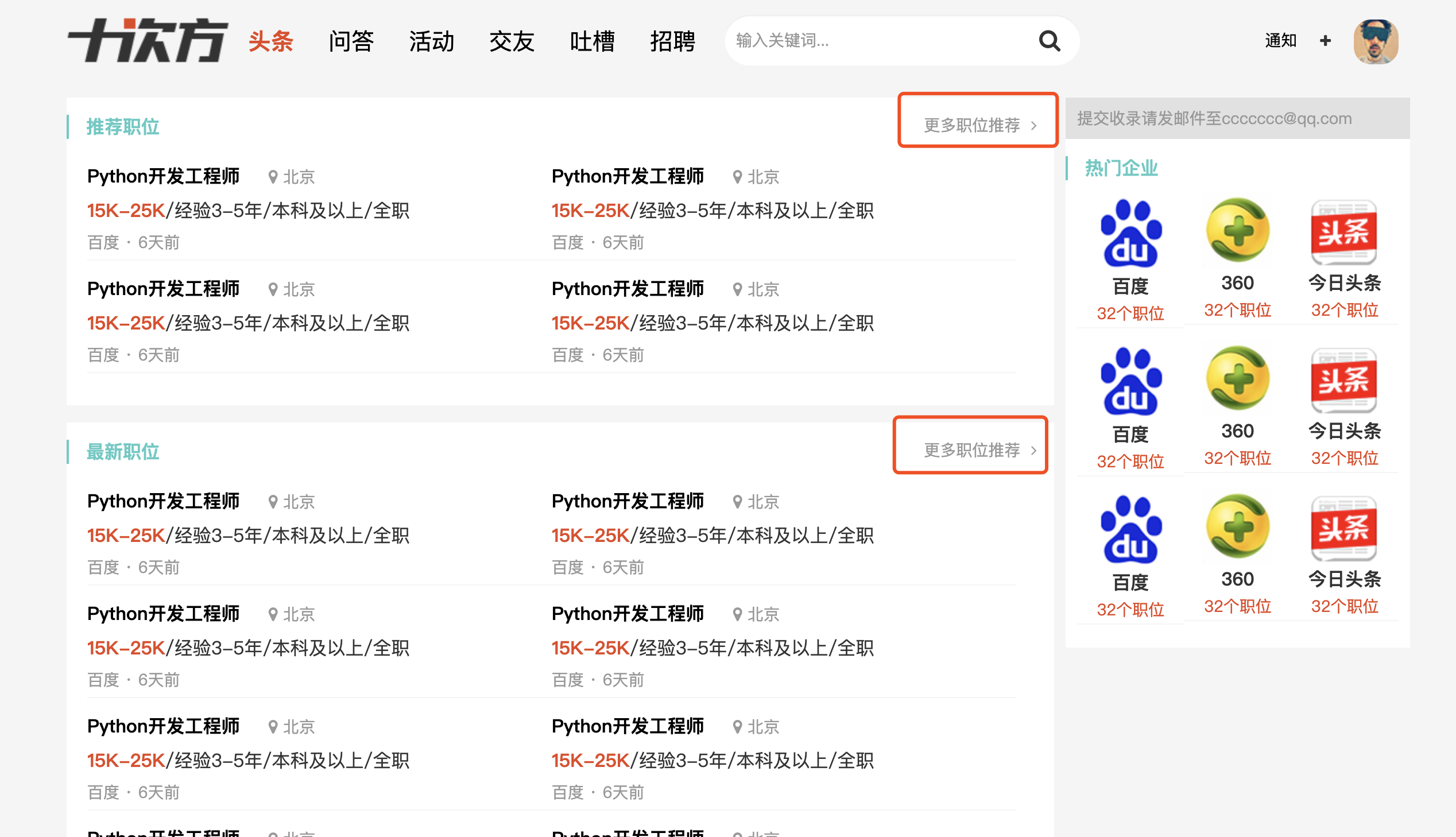
Task: Open the first-row right Python开发工程师 job in 推荐职位
Action: coord(628,176)
